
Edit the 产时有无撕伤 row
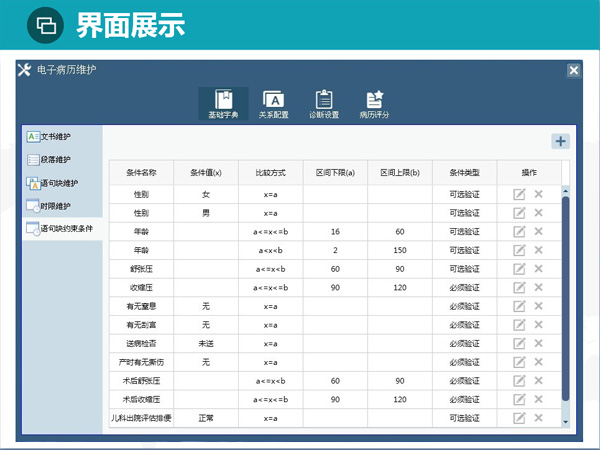[519, 362]
